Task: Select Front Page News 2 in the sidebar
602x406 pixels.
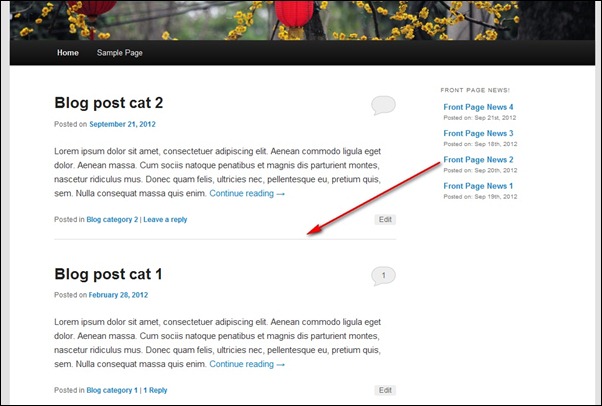Action: coord(478,160)
